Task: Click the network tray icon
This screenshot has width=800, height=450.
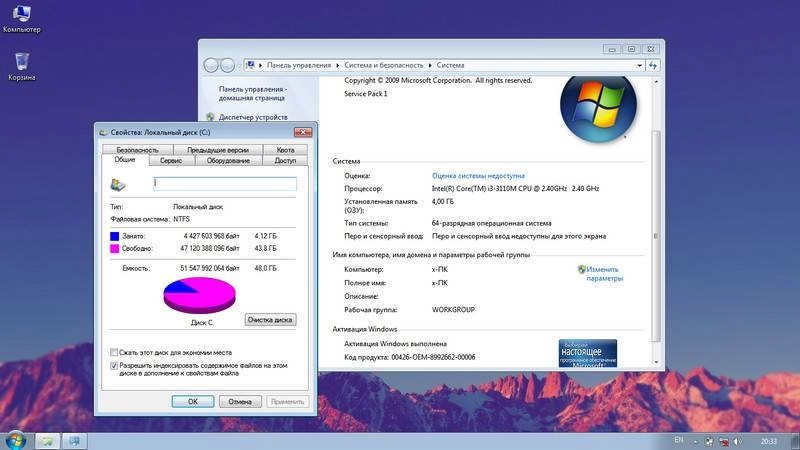Action: tap(723, 441)
